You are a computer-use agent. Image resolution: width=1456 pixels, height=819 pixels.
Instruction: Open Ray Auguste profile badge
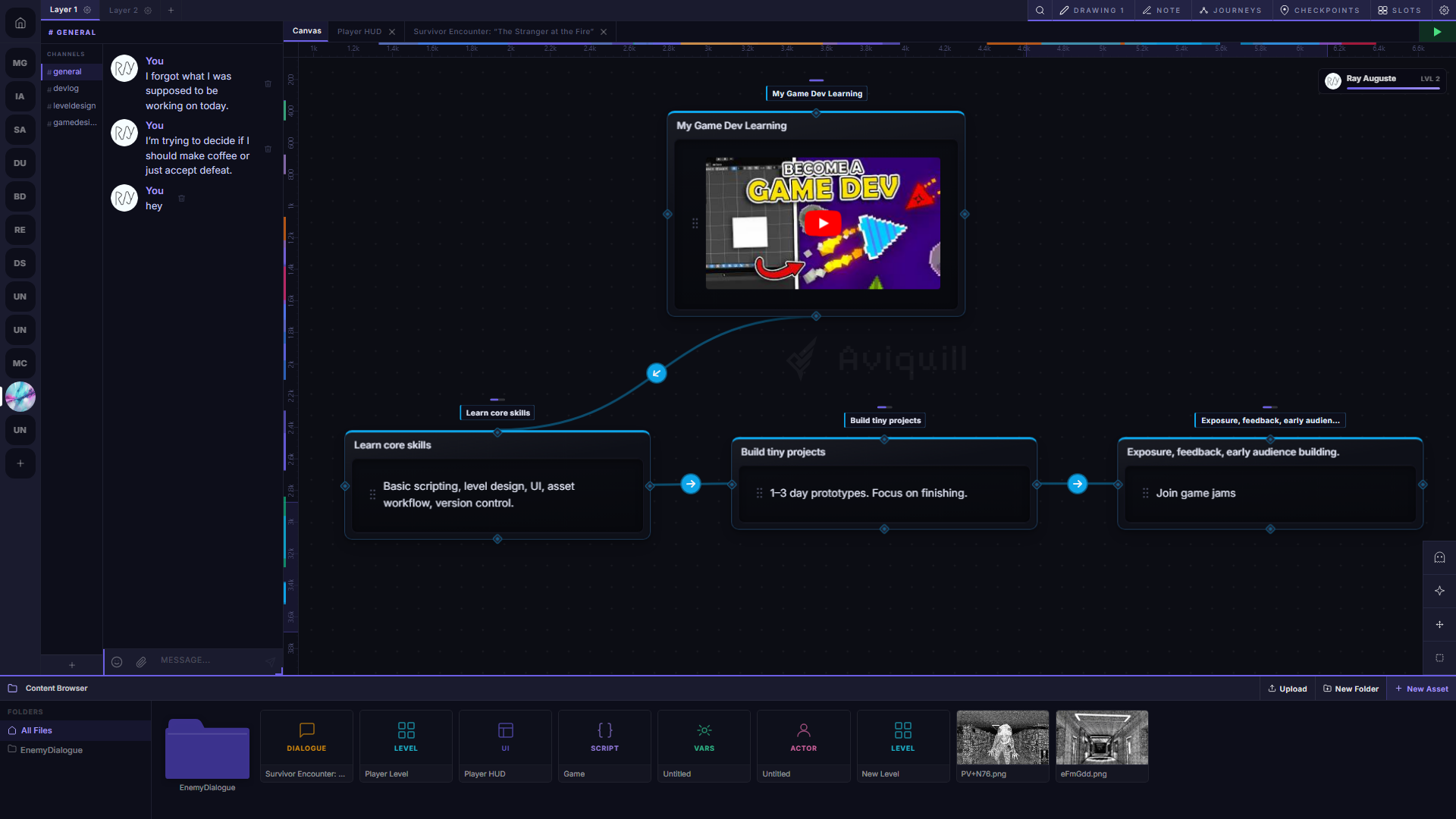click(1382, 80)
